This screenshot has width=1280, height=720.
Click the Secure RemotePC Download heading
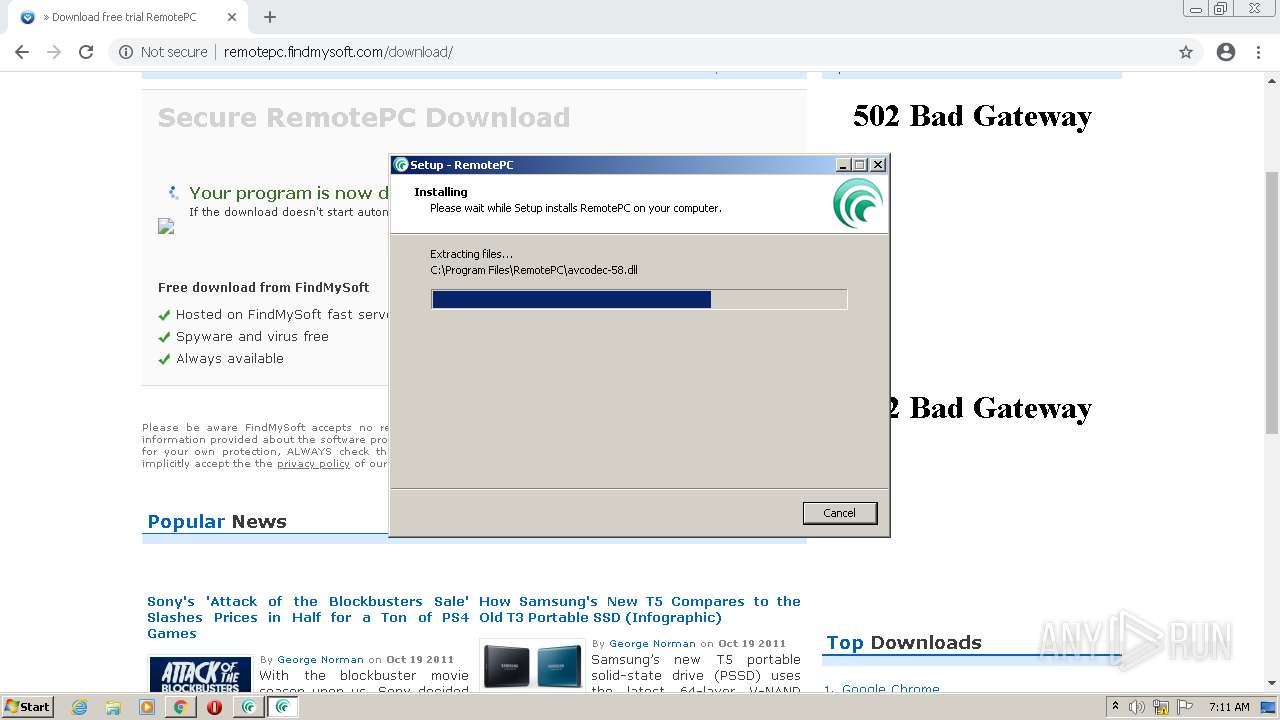(x=364, y=118)
